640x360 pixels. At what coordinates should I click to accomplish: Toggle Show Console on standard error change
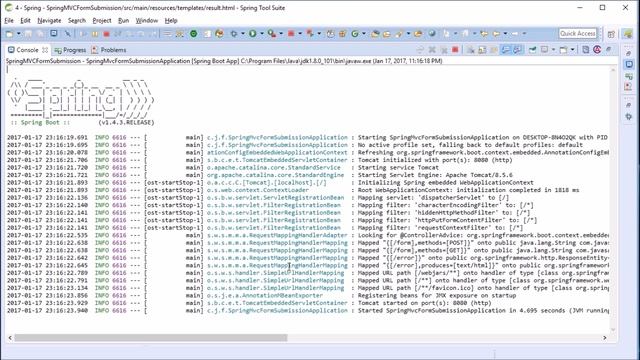click(x=517, y=50)
